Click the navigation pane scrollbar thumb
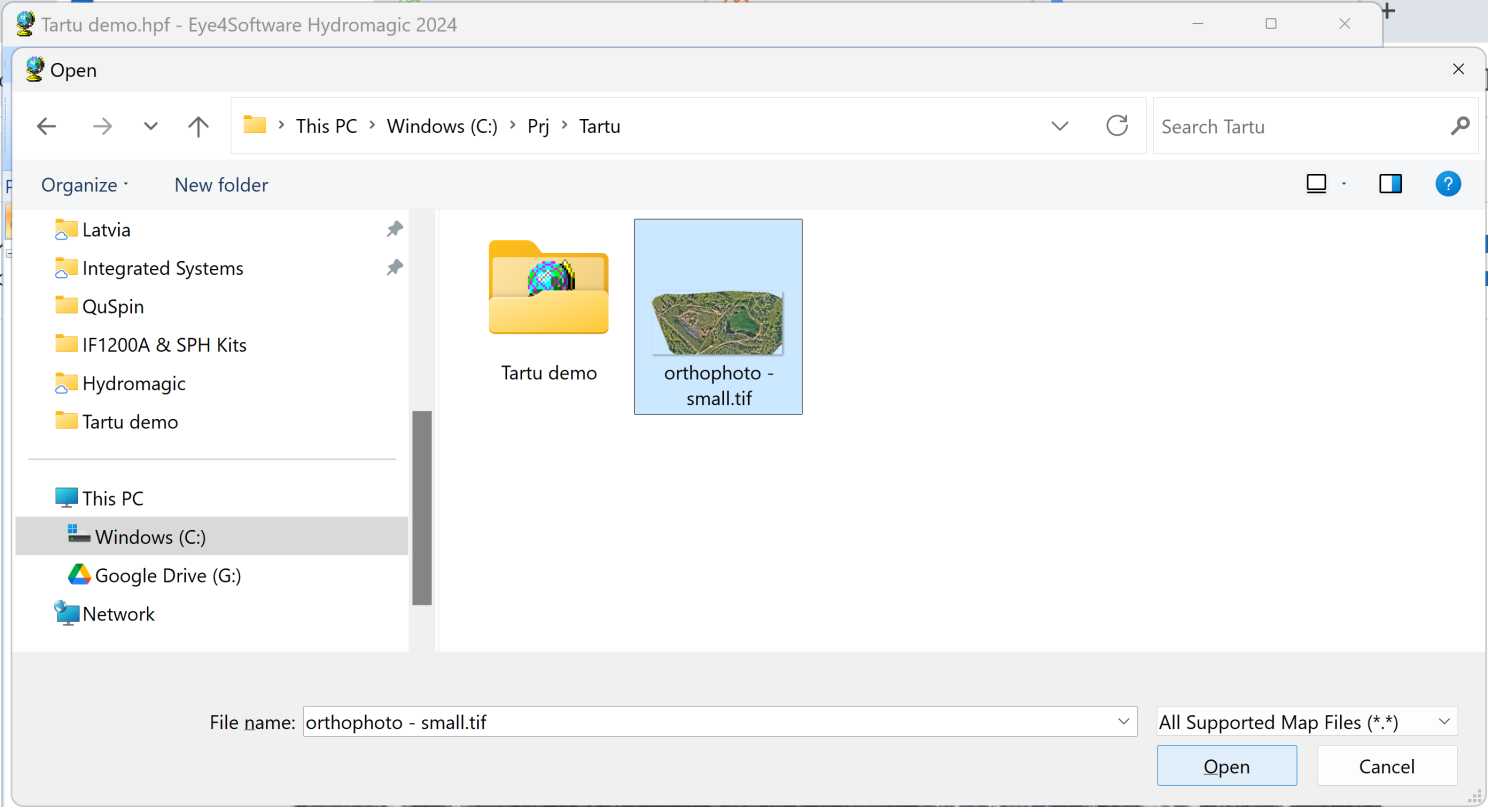The height and width of the screenshot is (807, 1488). point(422,507)
